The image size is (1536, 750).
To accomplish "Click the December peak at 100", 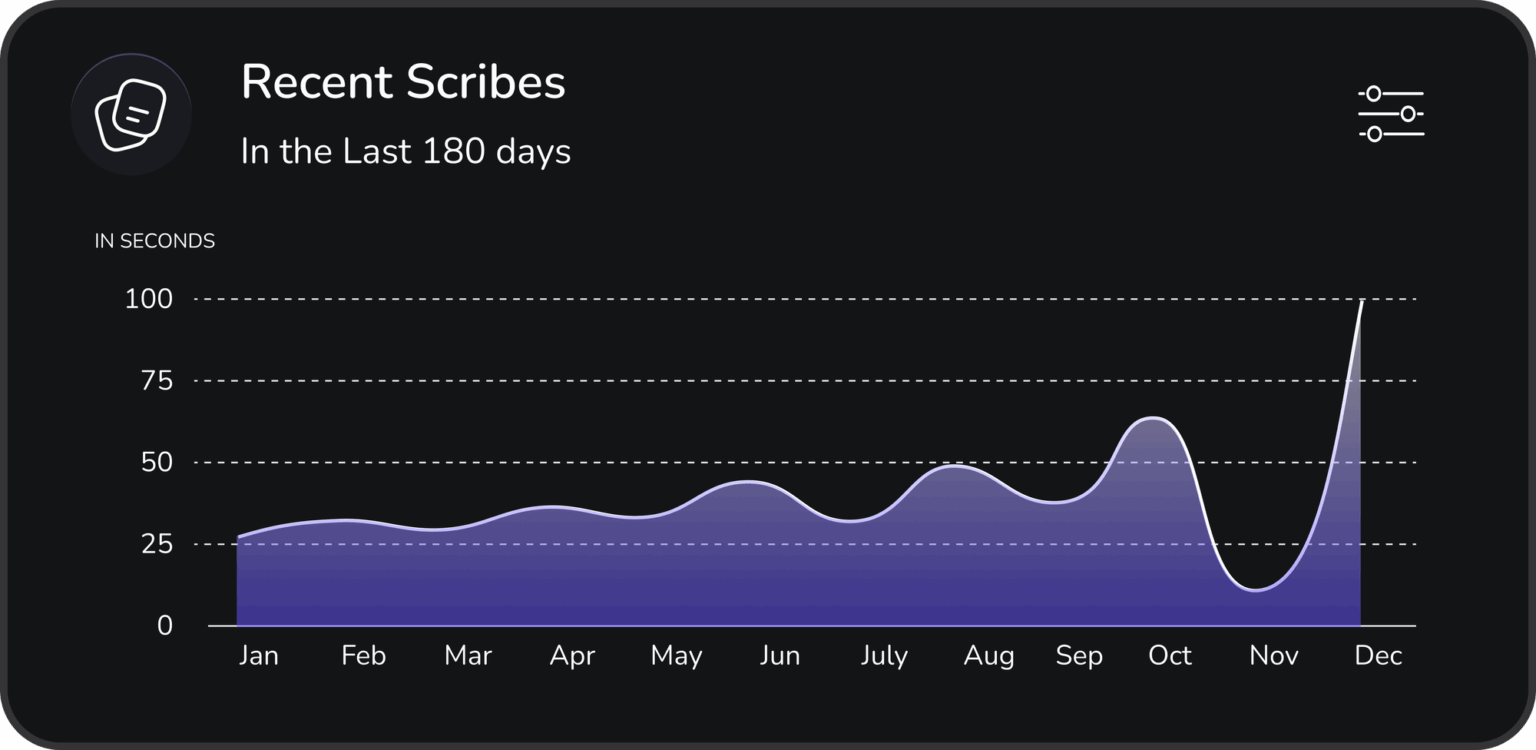I will coord(1360,301).
